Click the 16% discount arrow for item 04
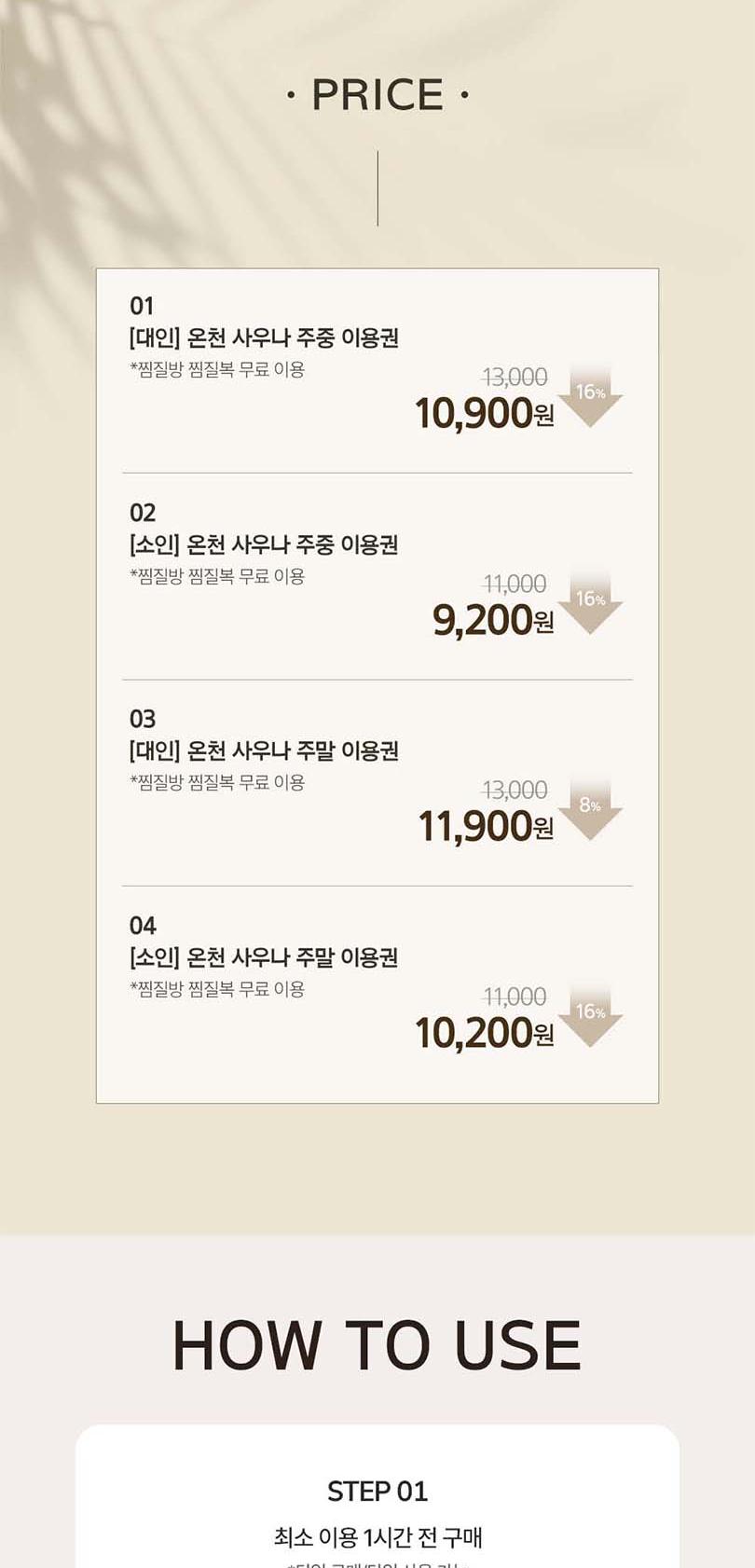The width and height of the screenshot is (755, 1568). [x=590, y=1015]
